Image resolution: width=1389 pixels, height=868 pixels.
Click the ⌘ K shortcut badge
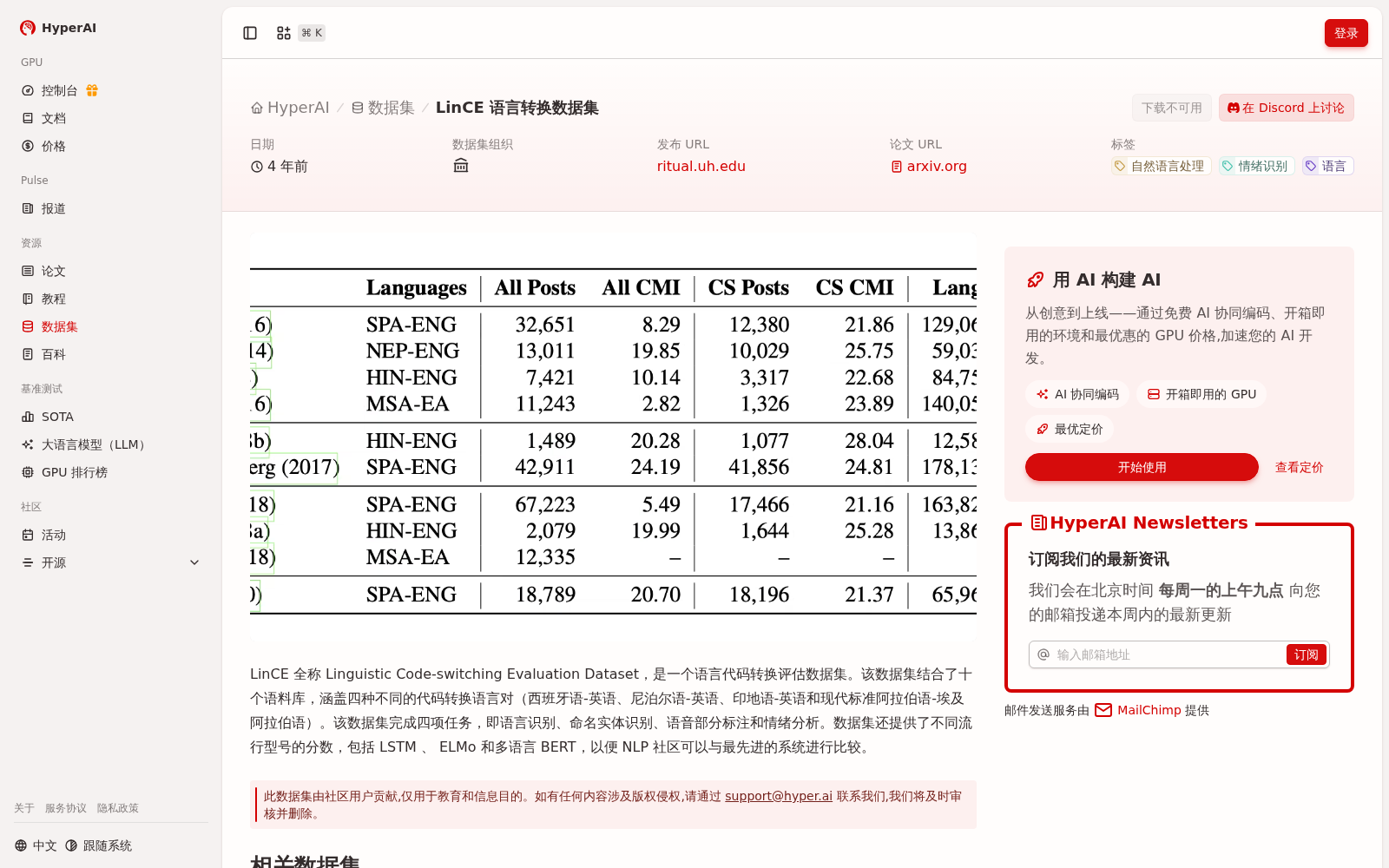point(312,33)
